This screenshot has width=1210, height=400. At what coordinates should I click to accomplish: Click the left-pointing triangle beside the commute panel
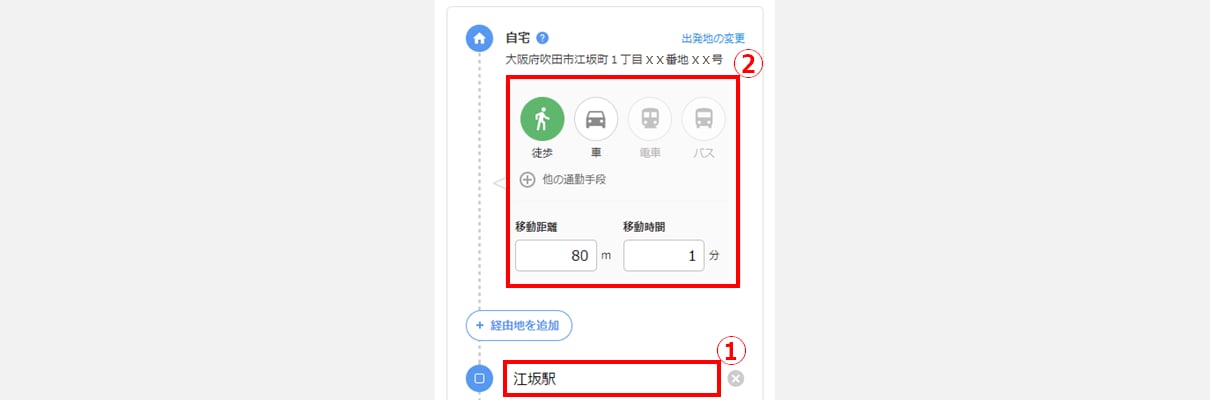click(499, 183)
